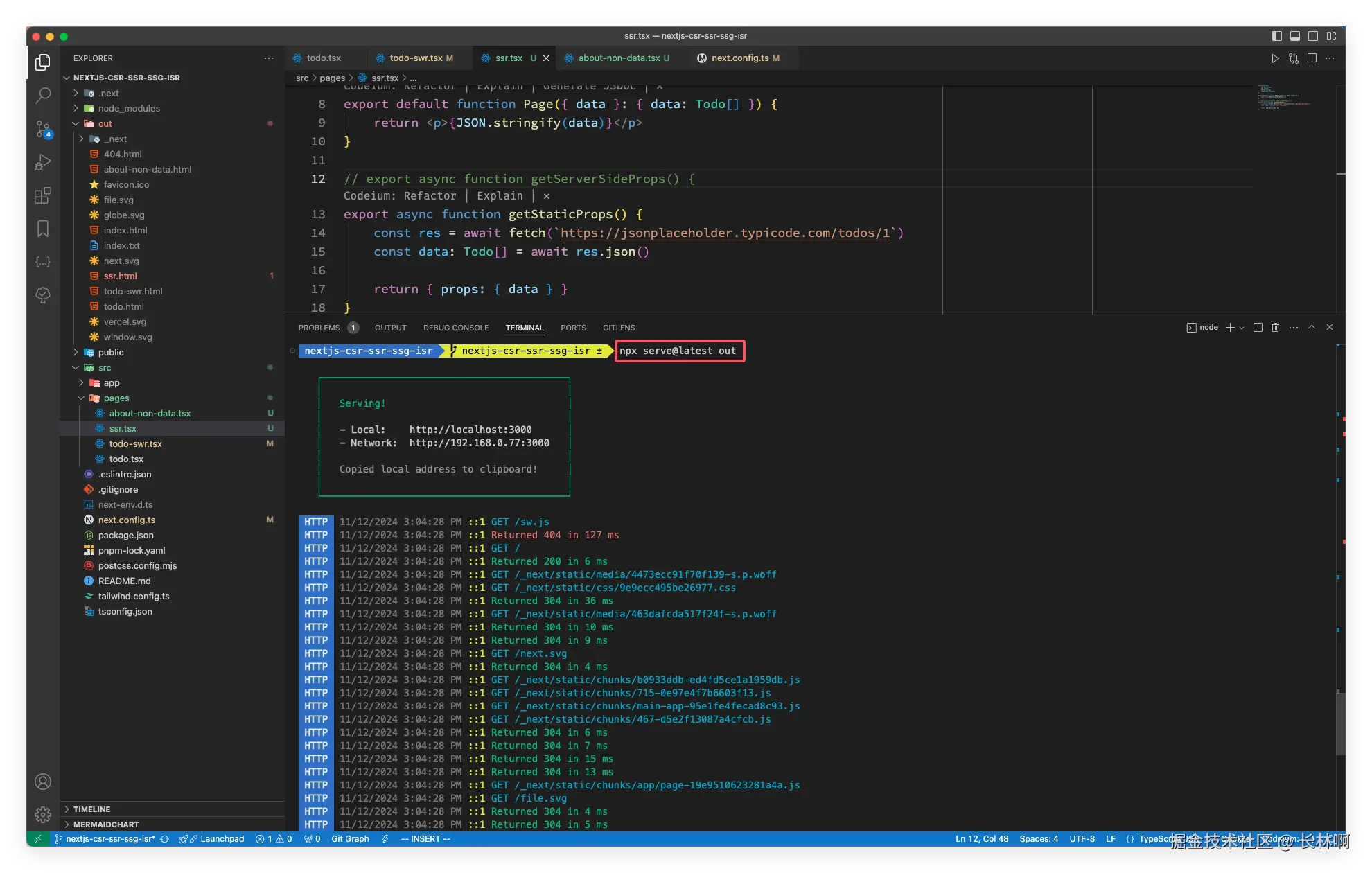
Task: Click the Git Graph status bar button
Action: tap(350, 839)
